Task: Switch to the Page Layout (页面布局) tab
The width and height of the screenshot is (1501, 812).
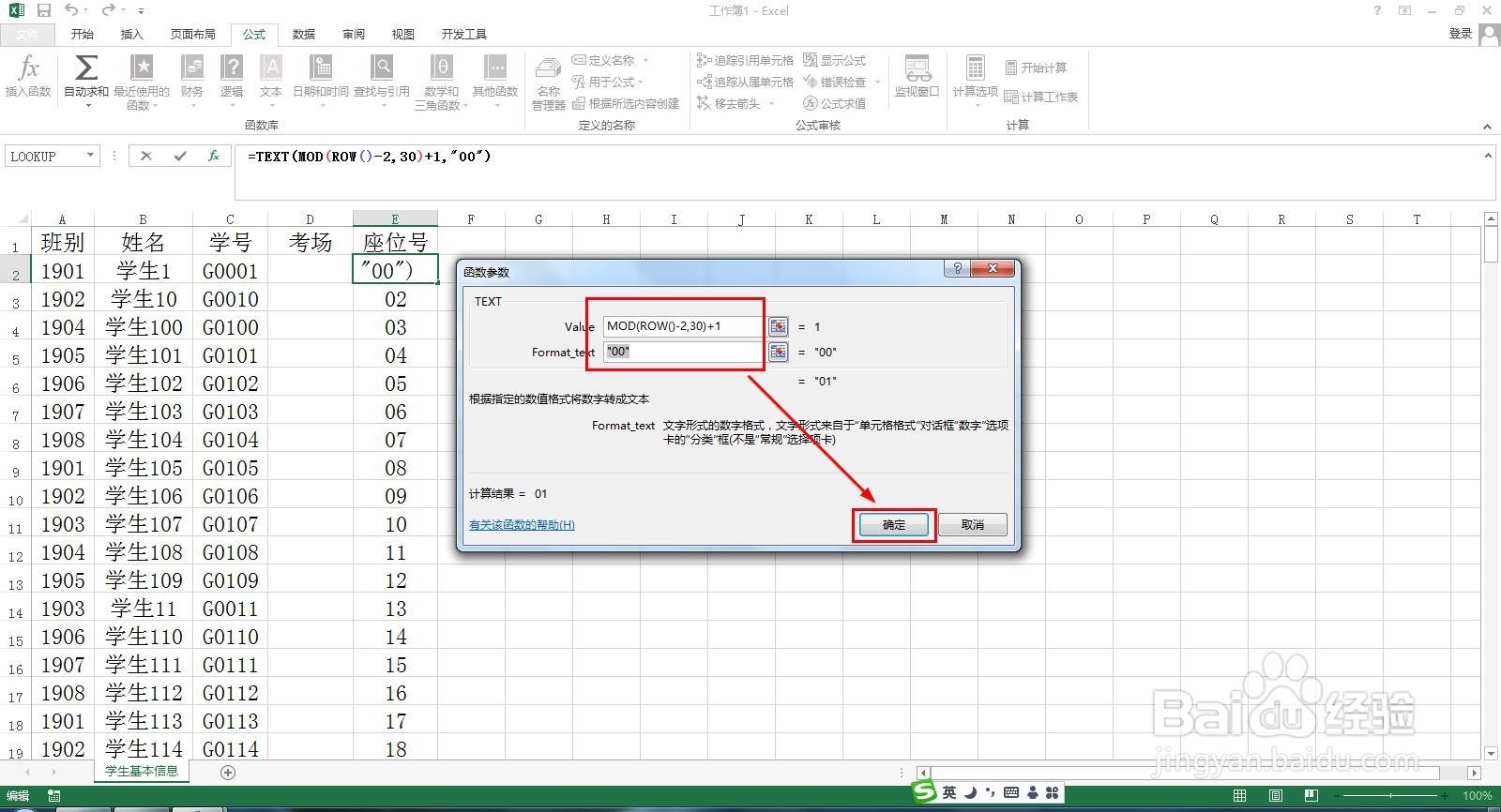Action: click(x=192, y=35)
